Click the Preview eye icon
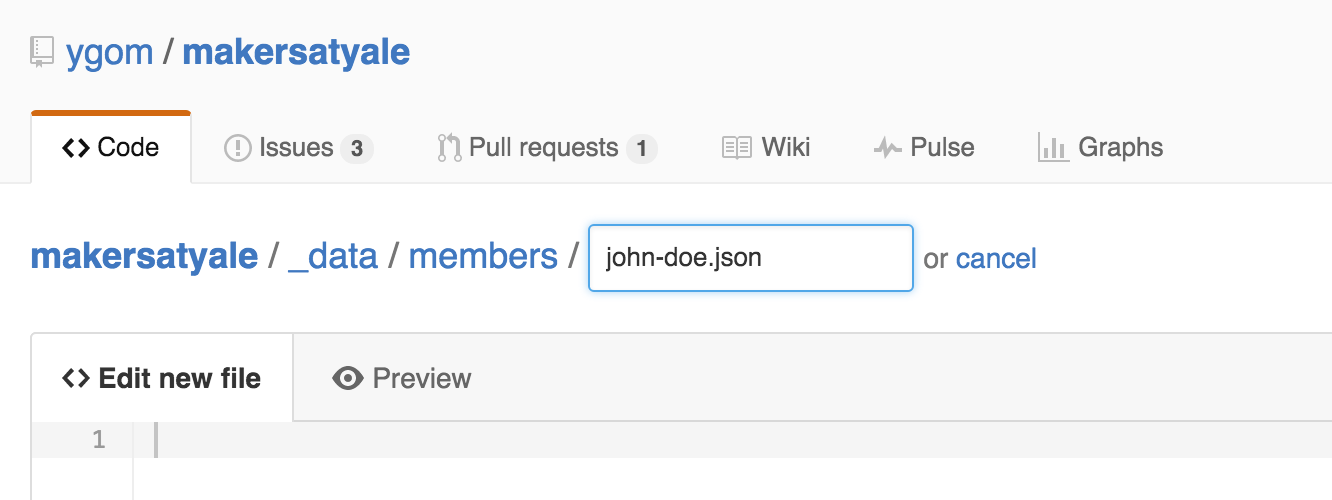Viewport: 1332px width, 500px height. click(347, 378)
